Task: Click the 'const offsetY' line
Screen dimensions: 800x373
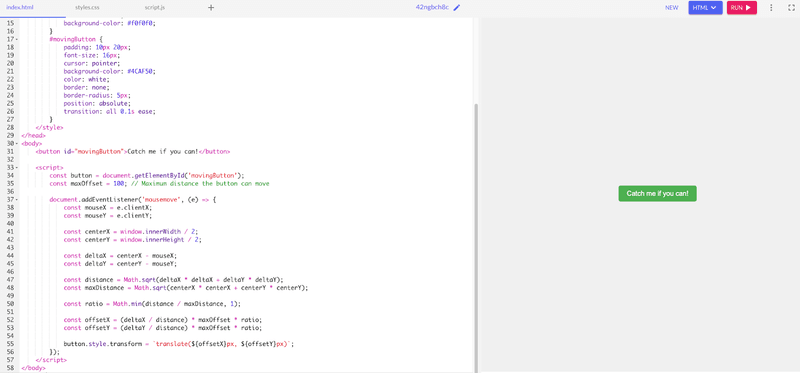Action: coord(163,328)
